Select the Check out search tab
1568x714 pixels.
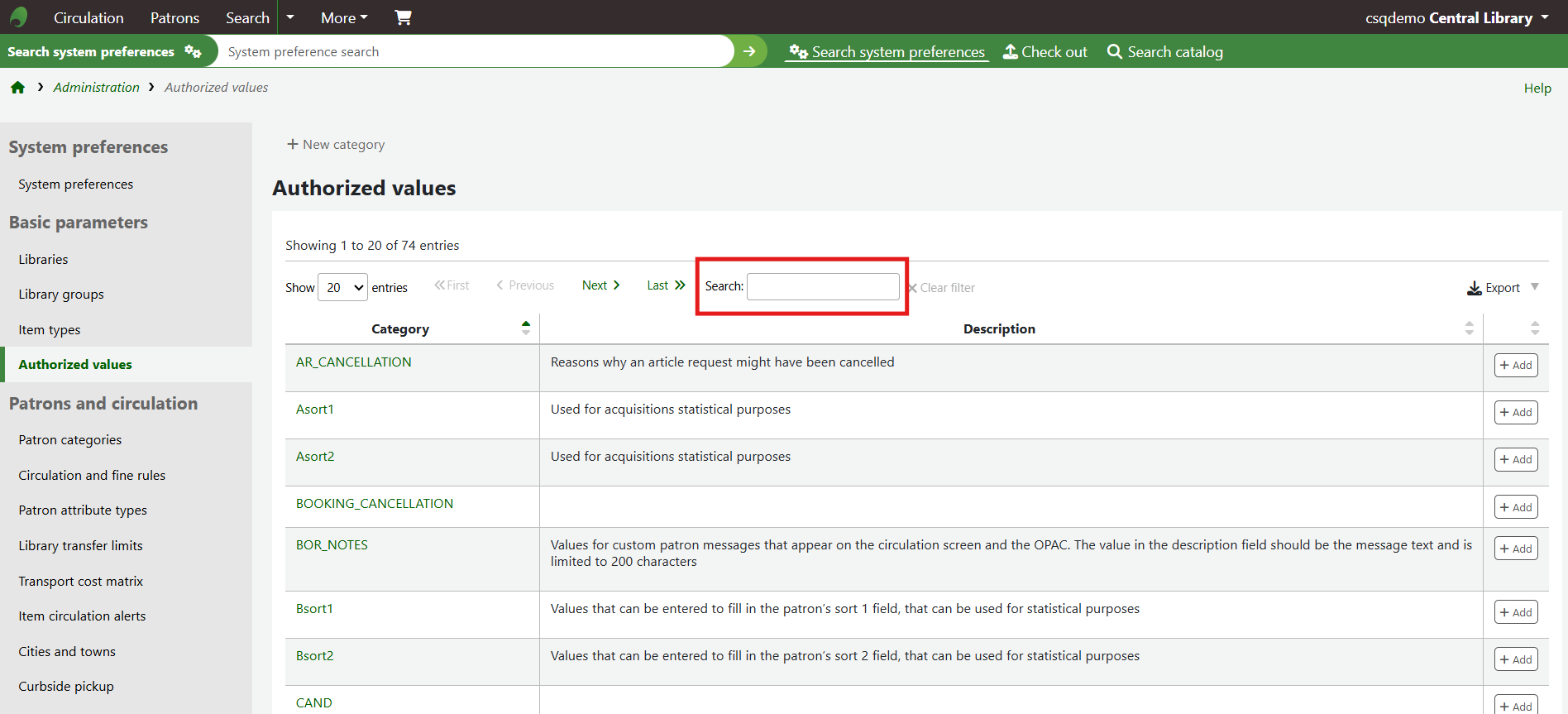click(1045, 51)
